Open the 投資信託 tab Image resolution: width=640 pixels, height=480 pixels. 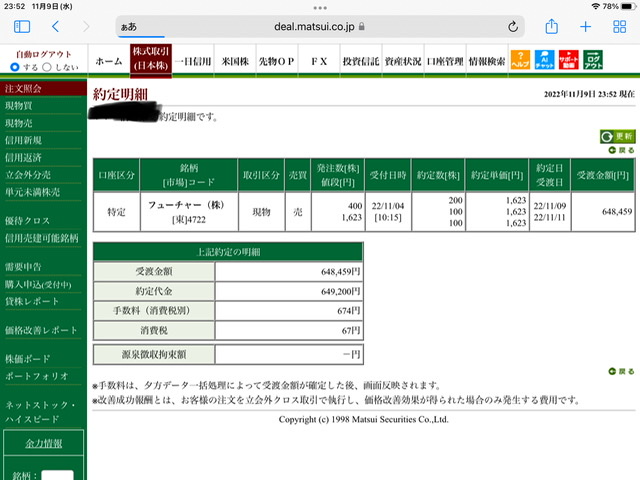pos(361,61)
